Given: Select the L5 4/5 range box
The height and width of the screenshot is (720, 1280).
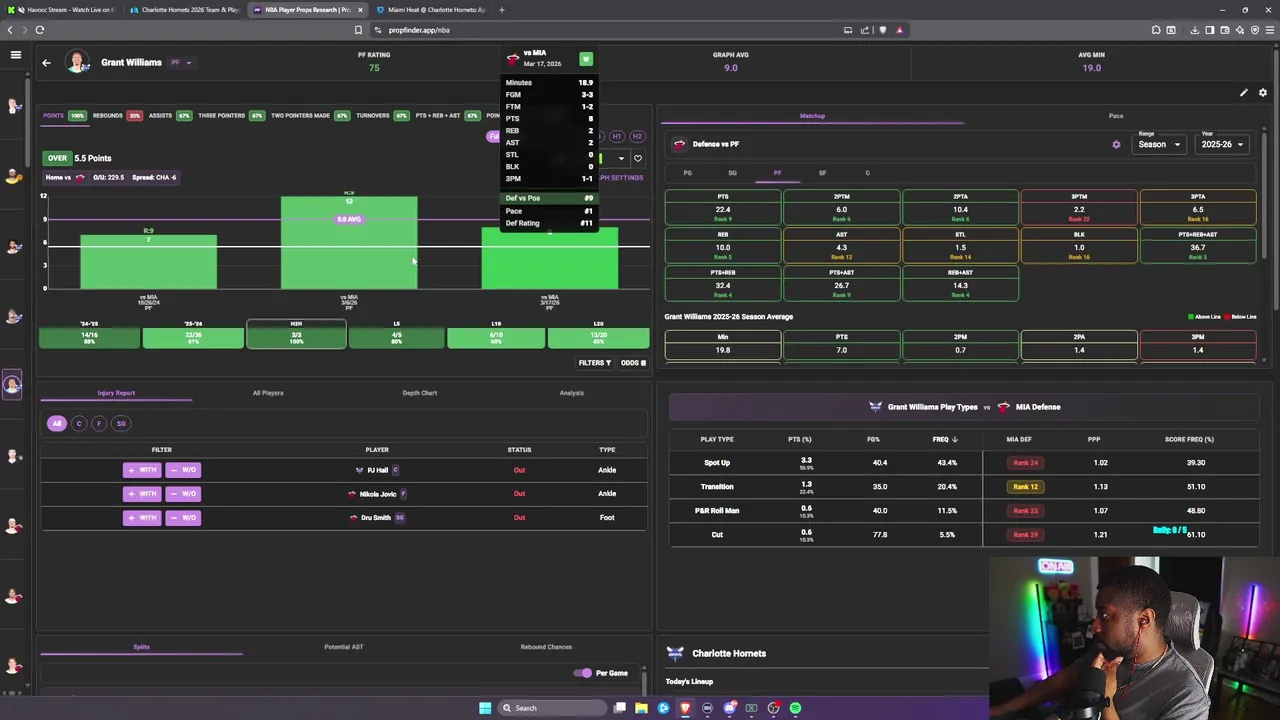Looking at the screenshot, I should pyautogui.click(x=397, y=334).
